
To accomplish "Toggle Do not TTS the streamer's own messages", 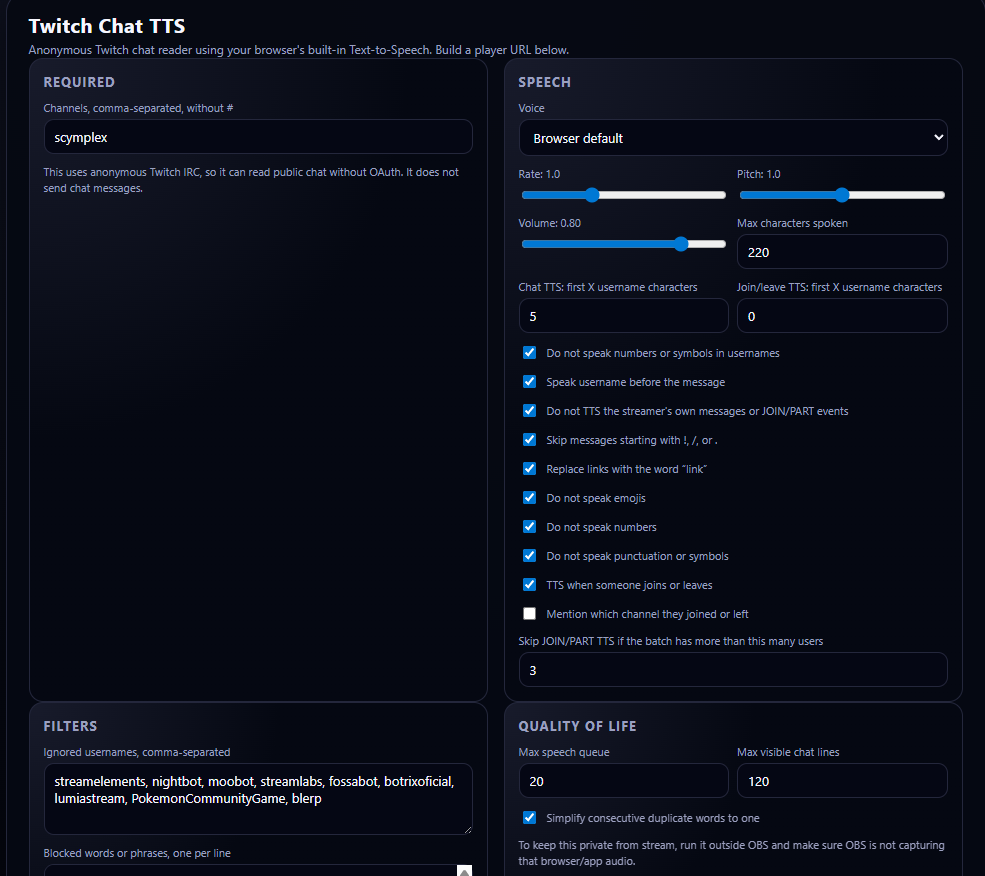I will pos(530,410).
